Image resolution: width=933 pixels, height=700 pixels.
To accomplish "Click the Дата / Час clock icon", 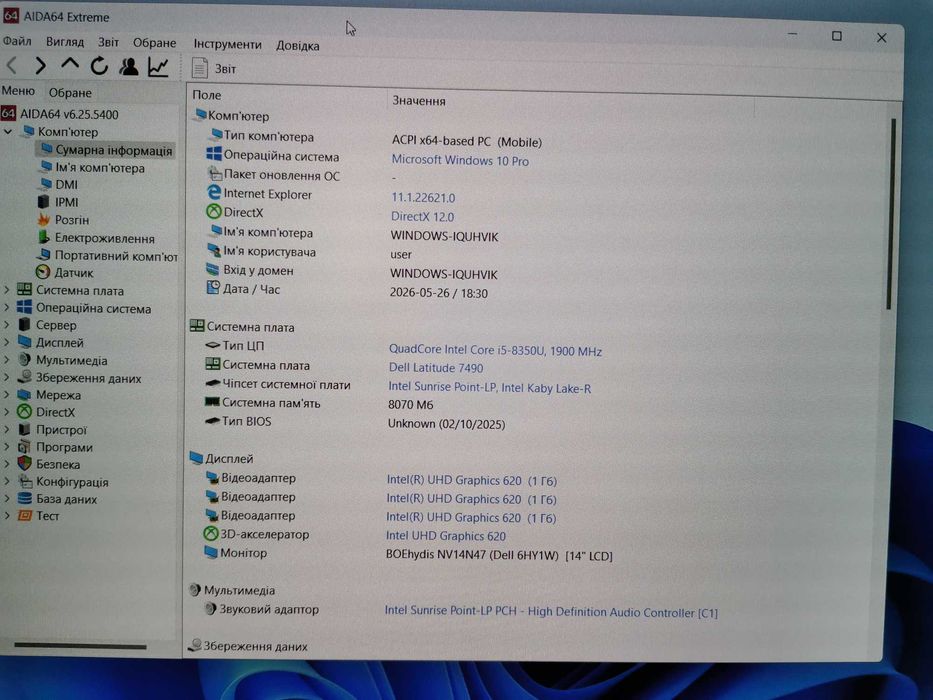I will (212, 288).
